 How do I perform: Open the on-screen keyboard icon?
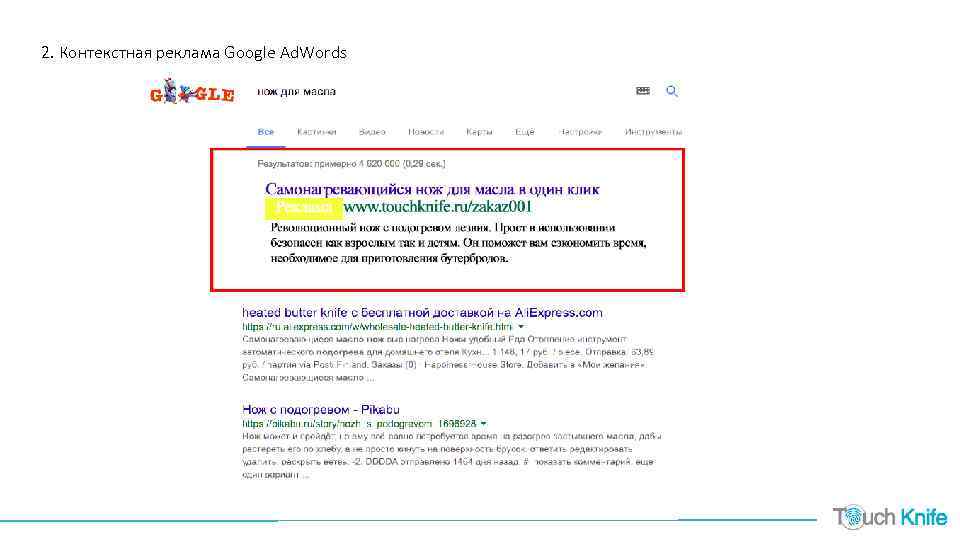click(x=643, y=91)
